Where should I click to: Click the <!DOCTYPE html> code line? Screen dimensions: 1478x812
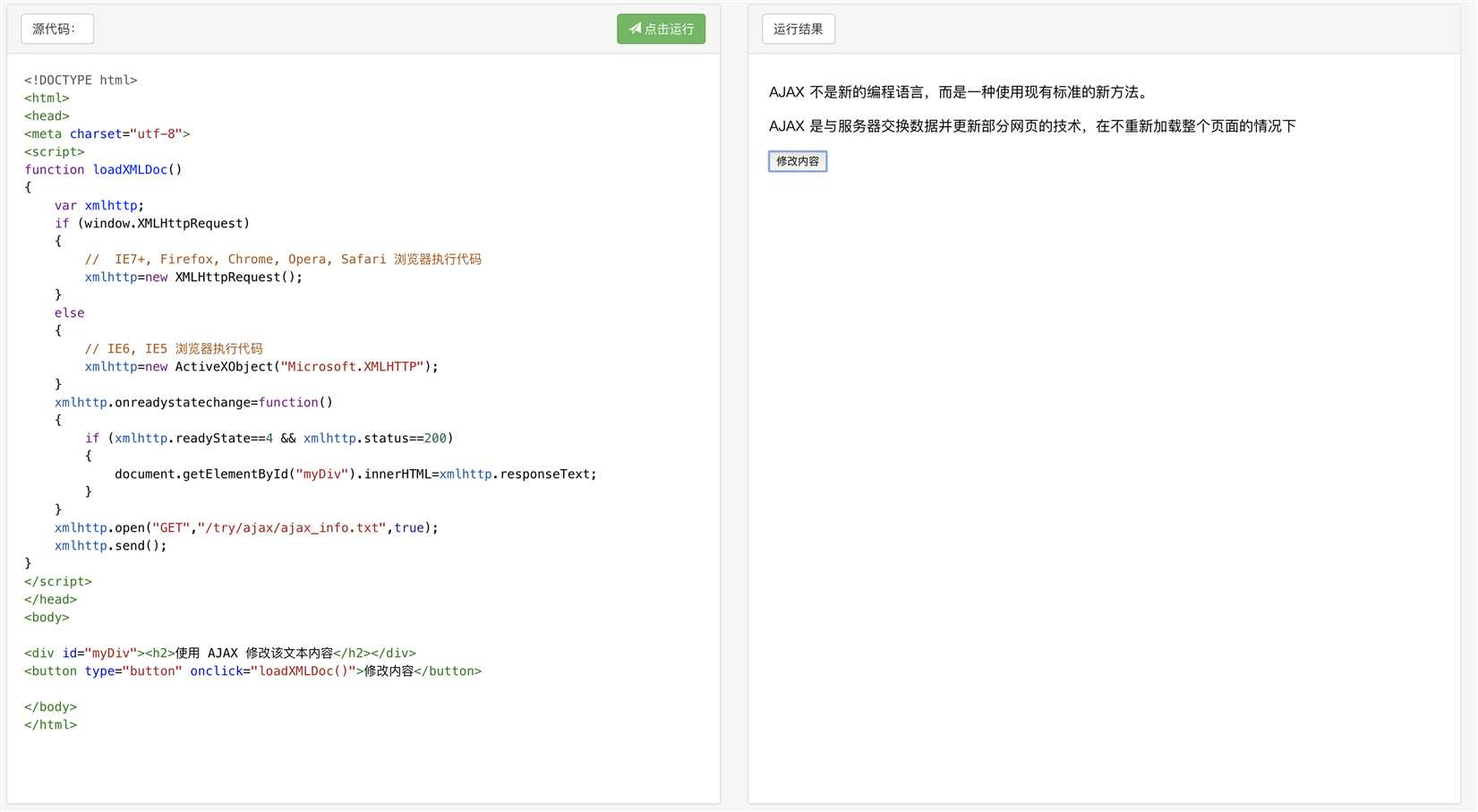coord(81,81)
